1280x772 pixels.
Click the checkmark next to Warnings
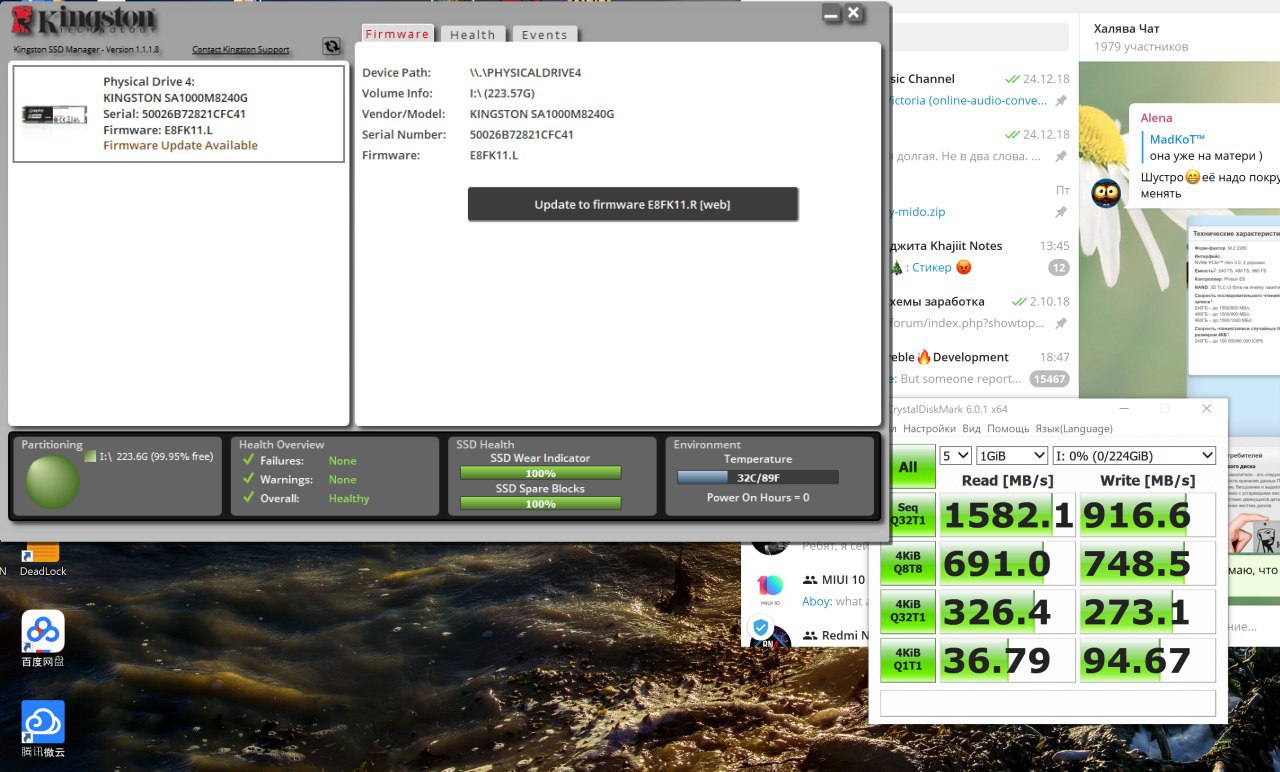[x=248, y=479]
